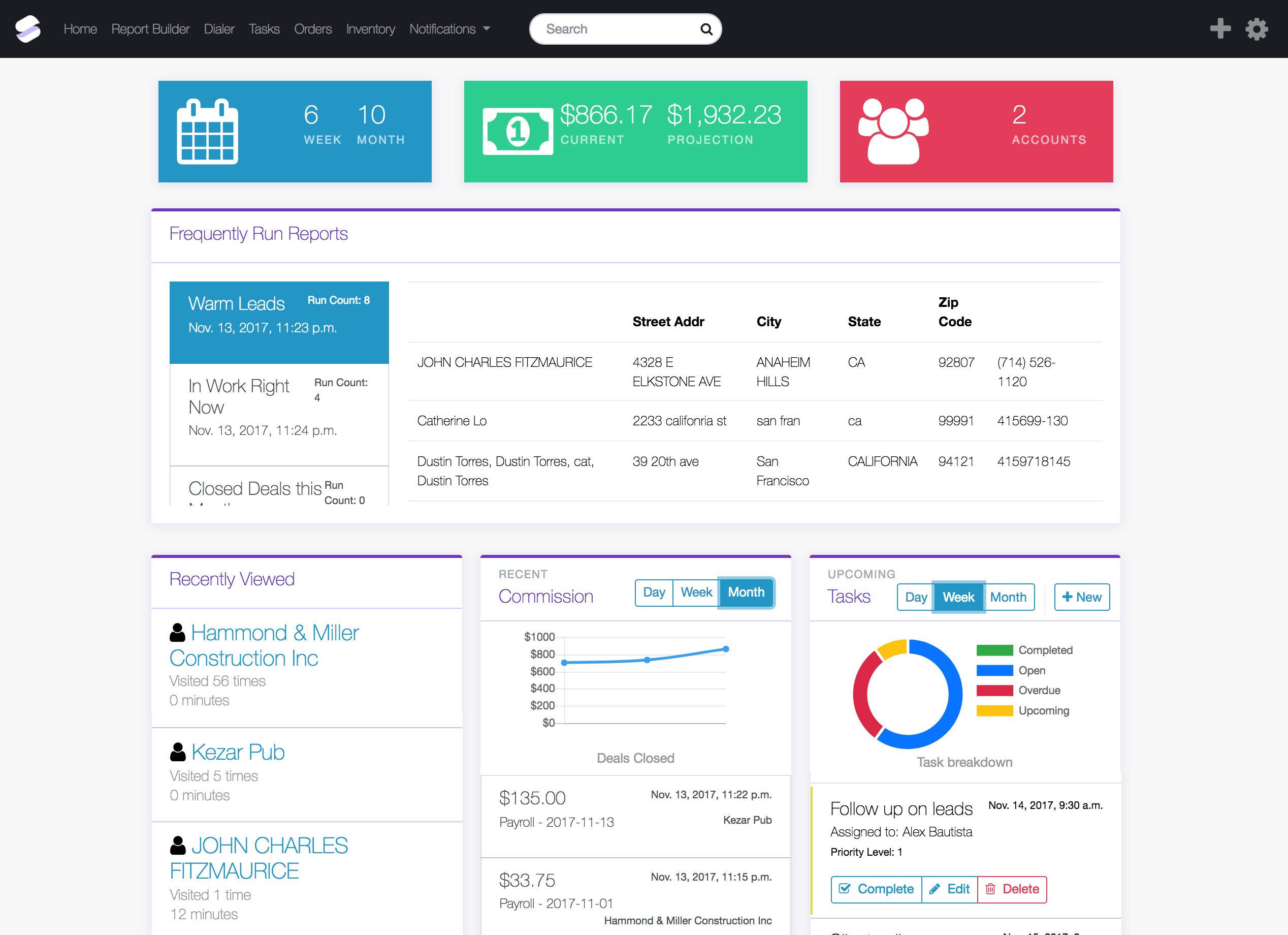Click the dollar bill icon on green card

click(x=518, y=131)
